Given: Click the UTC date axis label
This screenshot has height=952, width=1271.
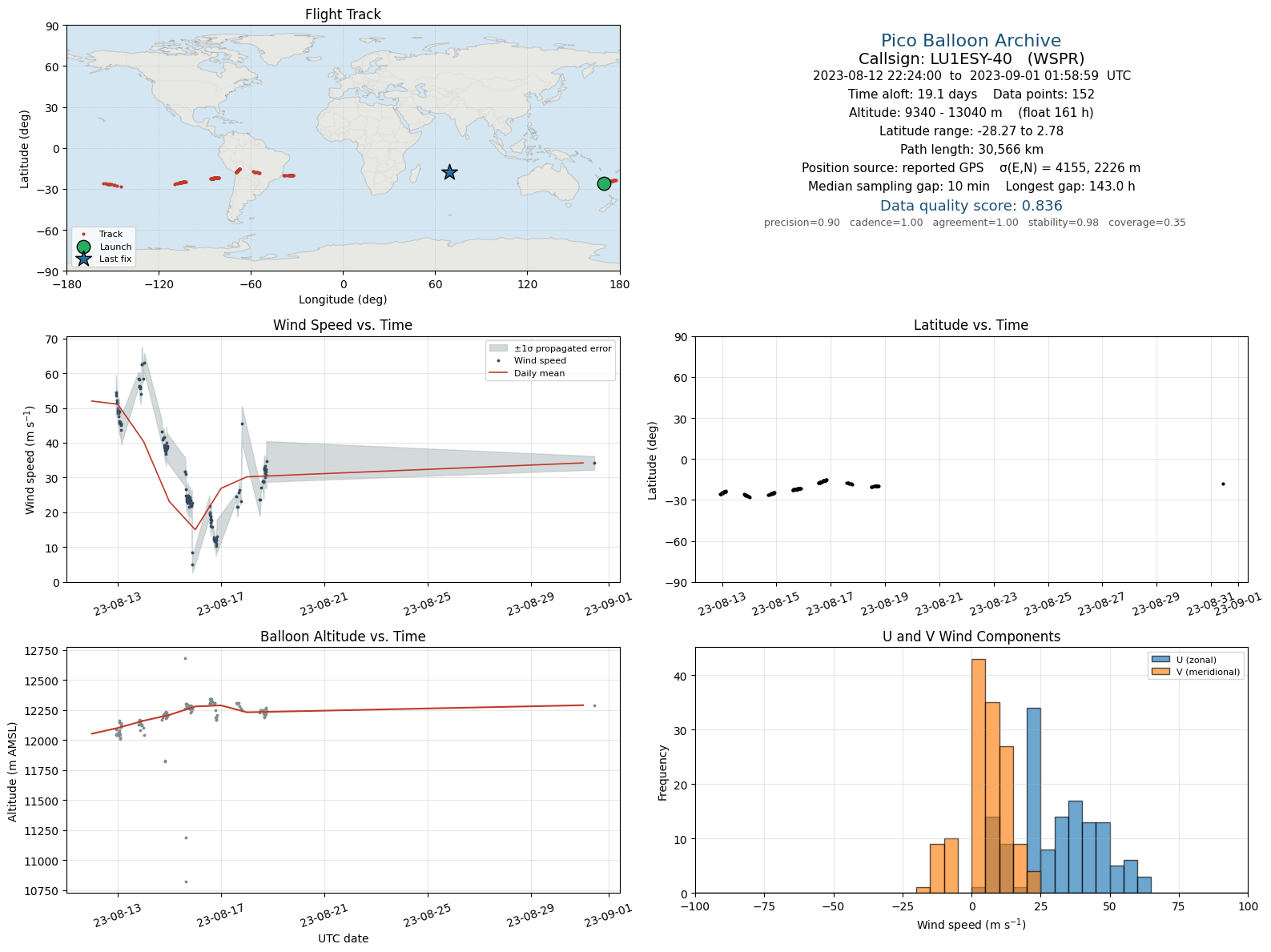Looking at the screenshot, I should pyautogui.click(x=343, y=938).
